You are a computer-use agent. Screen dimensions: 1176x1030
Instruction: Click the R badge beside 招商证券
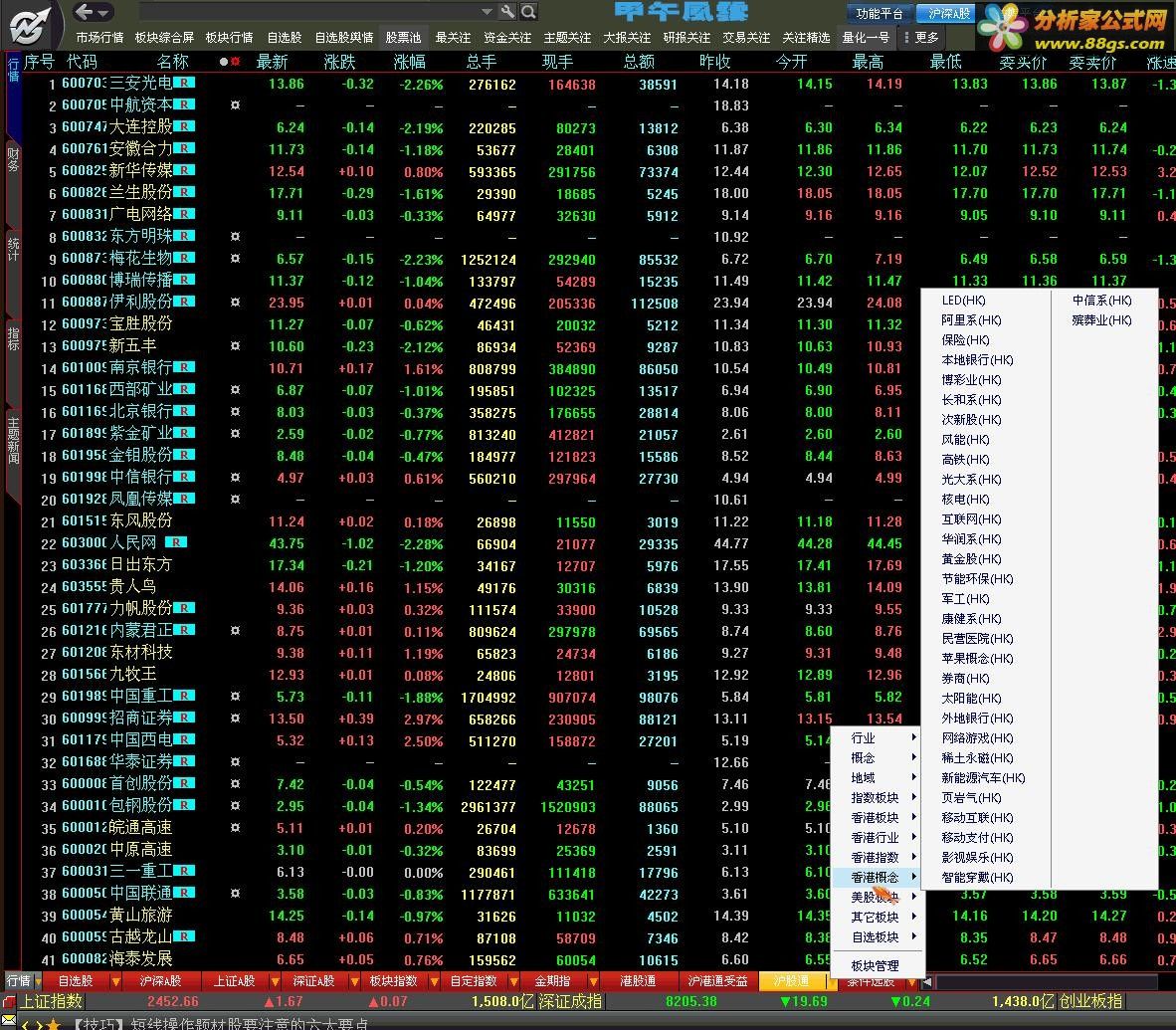coord(184,718)
